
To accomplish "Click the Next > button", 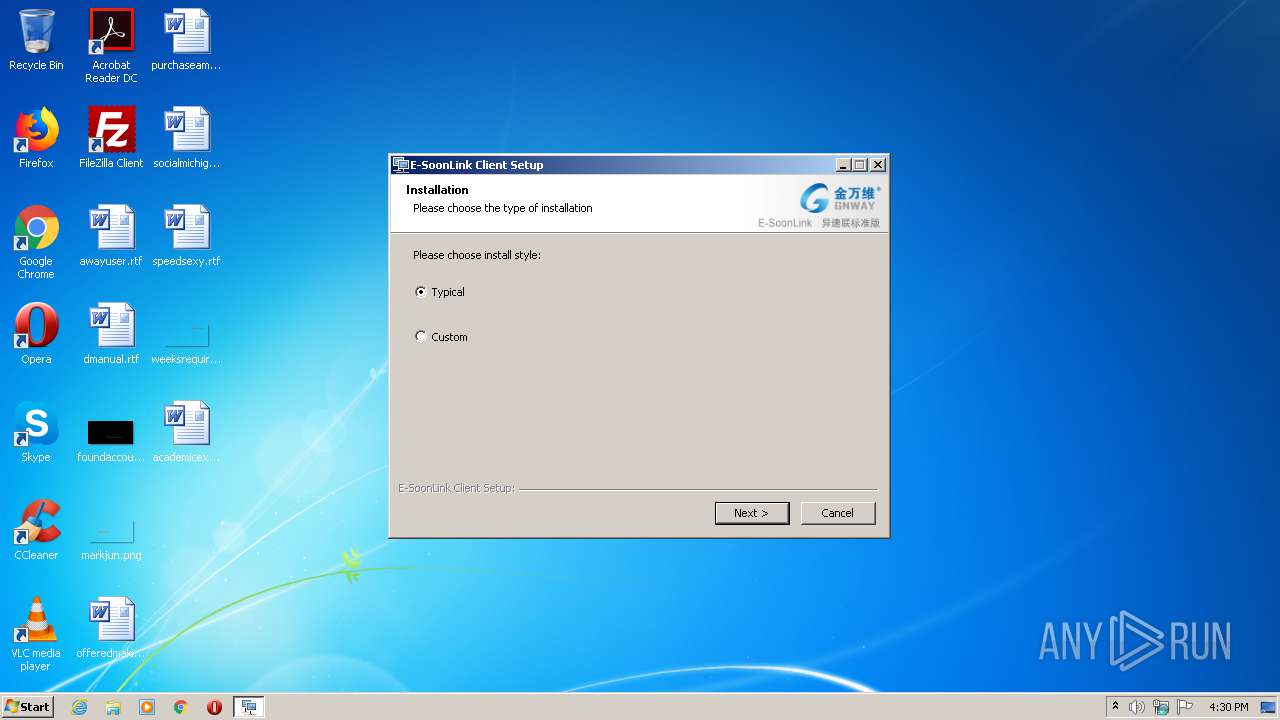I will pyautogui.click(x=752, y=513).
